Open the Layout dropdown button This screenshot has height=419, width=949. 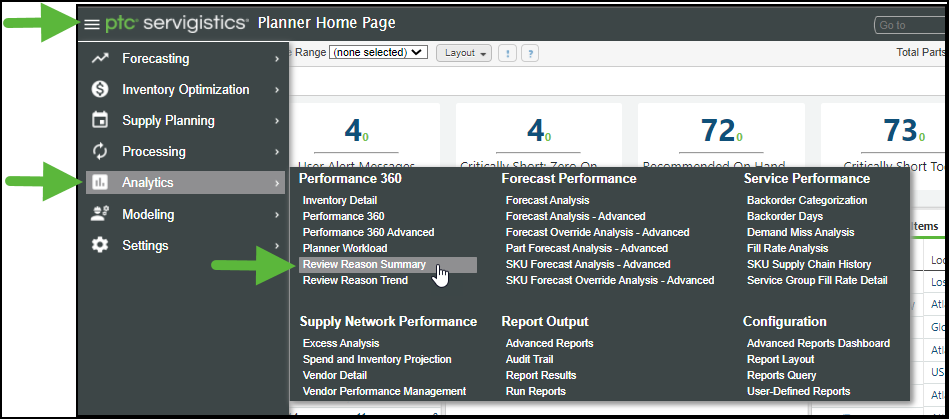(464, 53)
